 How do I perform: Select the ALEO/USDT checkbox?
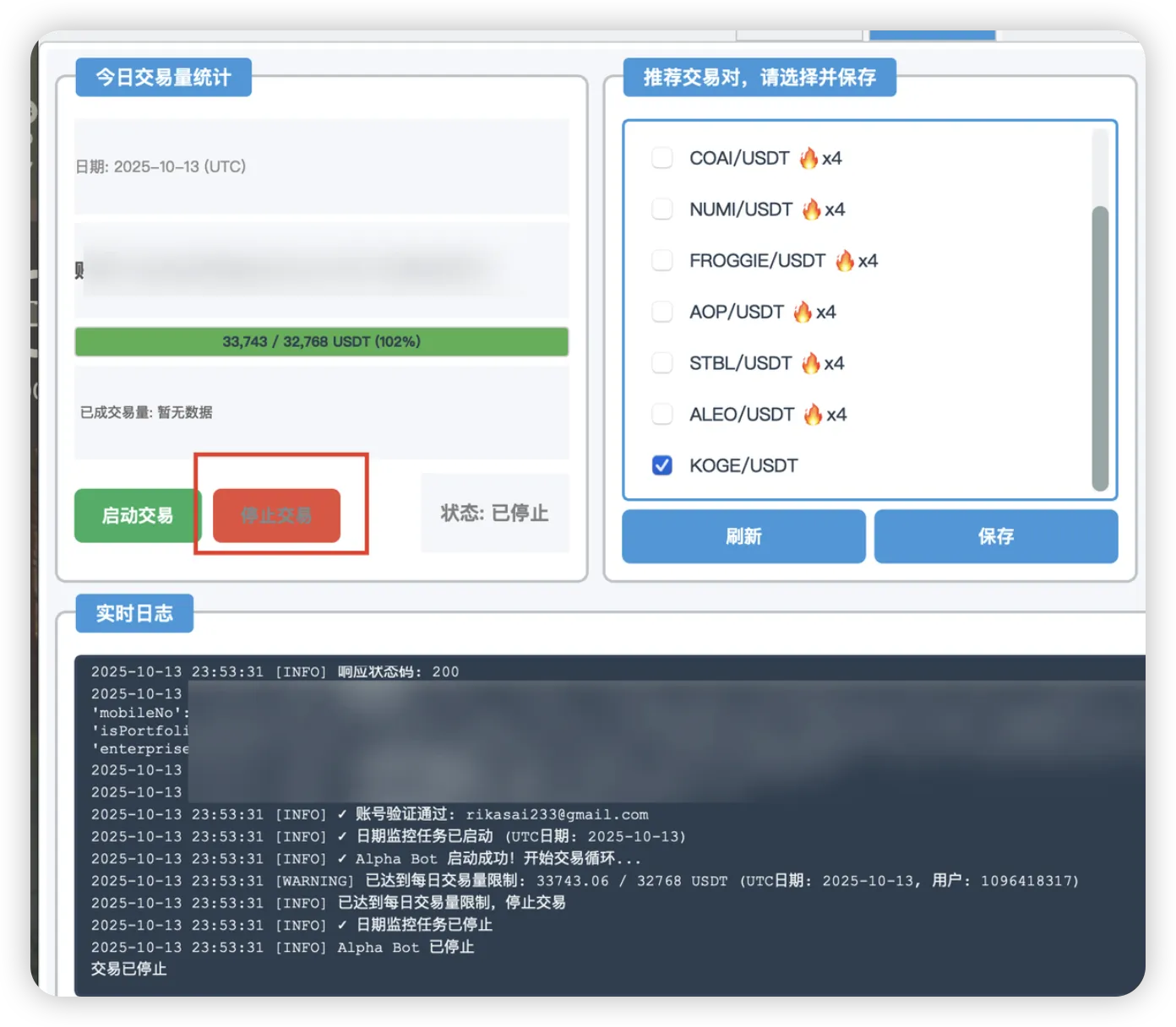662,415
